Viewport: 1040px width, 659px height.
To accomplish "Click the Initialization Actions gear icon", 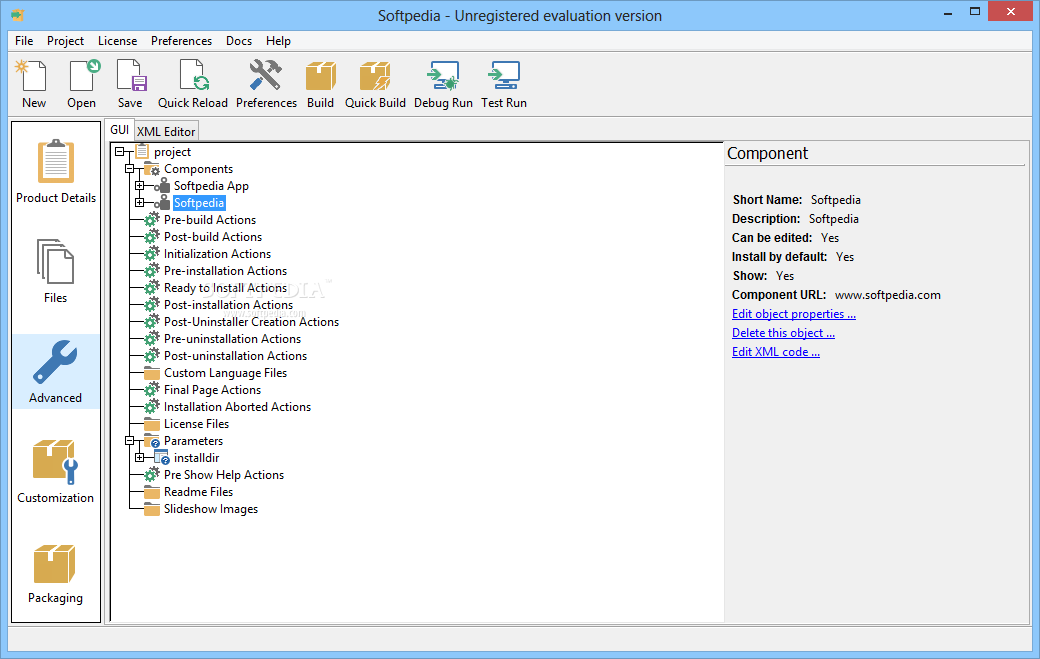I will (x=152, y=254).
